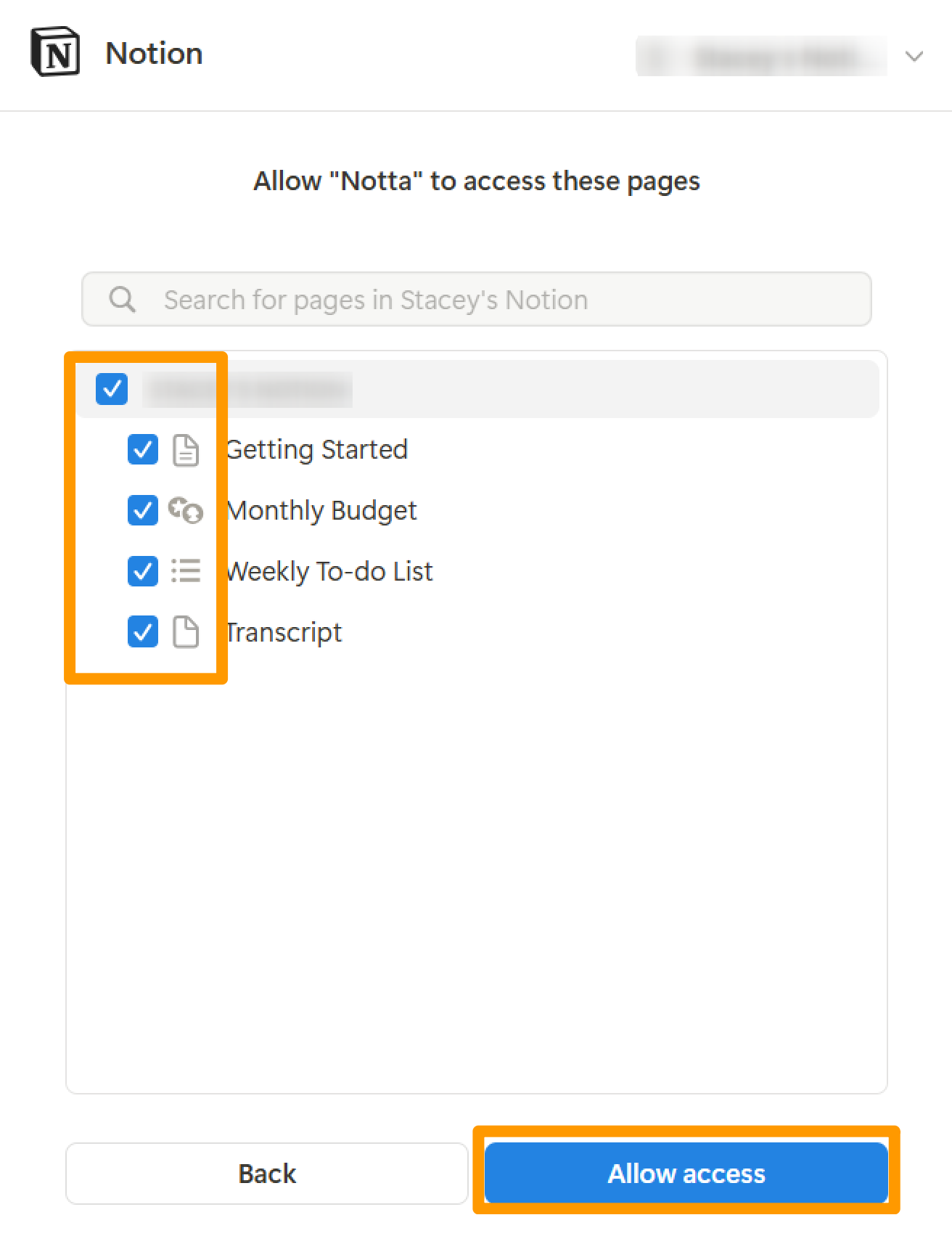Click the Notion logo icon
Screen dimensions: 952x1244
point(55,52)
